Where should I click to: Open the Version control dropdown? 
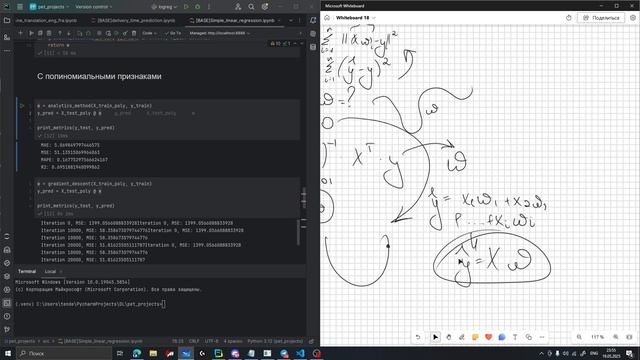pos(93,7)
